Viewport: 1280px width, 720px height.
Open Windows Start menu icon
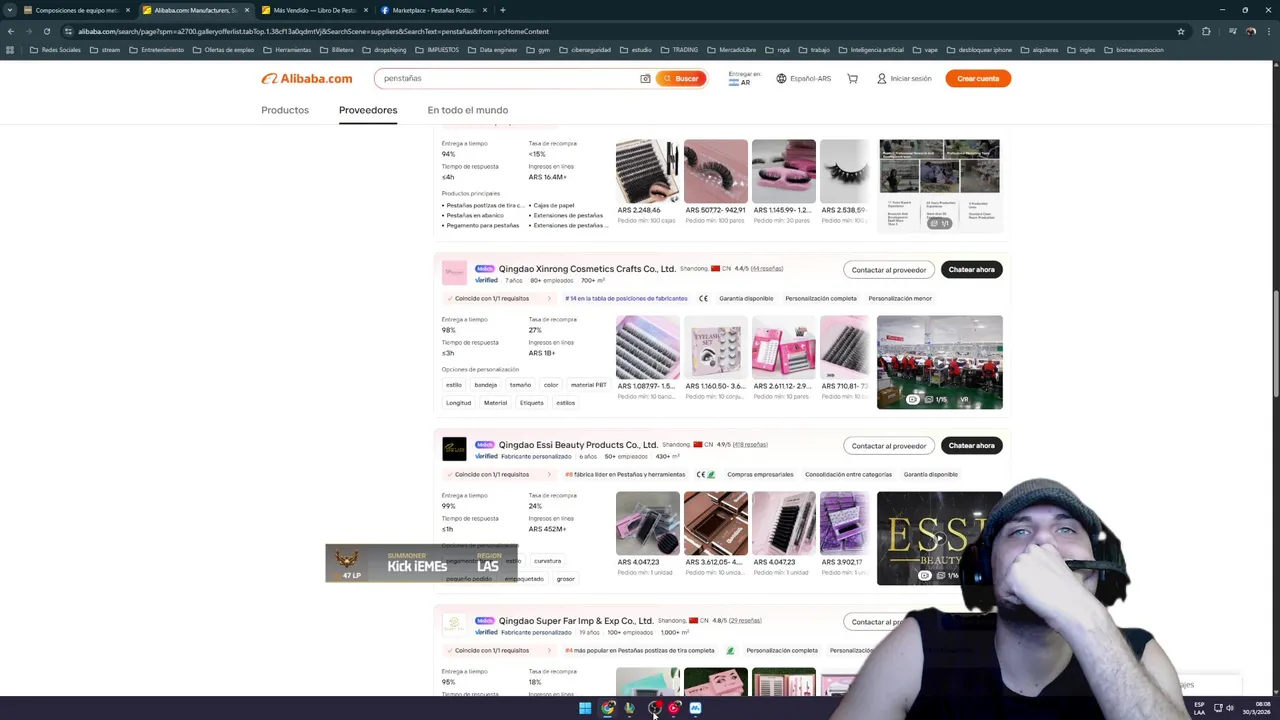585,708
